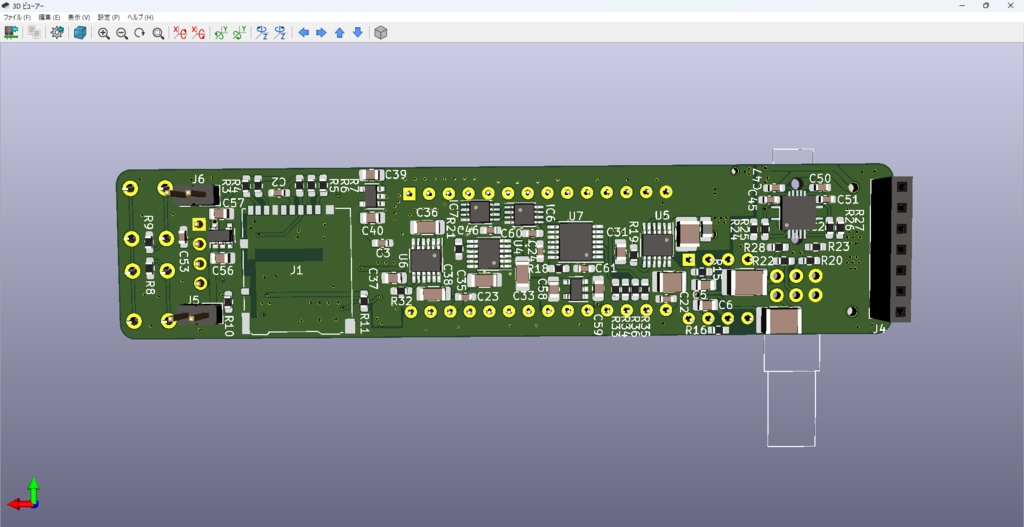Click the C36 capacitor label
This screenshot has height=527, width=1024.
[427, 213]
